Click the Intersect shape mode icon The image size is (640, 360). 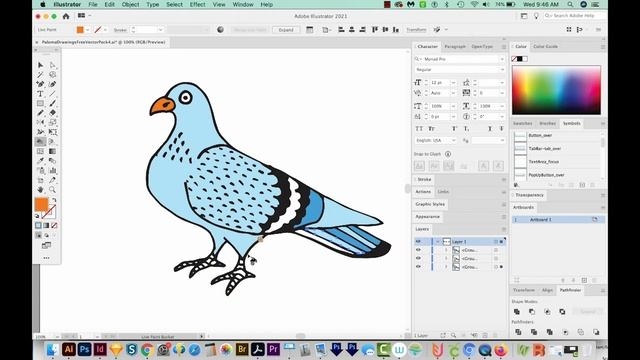click(547, 311)
